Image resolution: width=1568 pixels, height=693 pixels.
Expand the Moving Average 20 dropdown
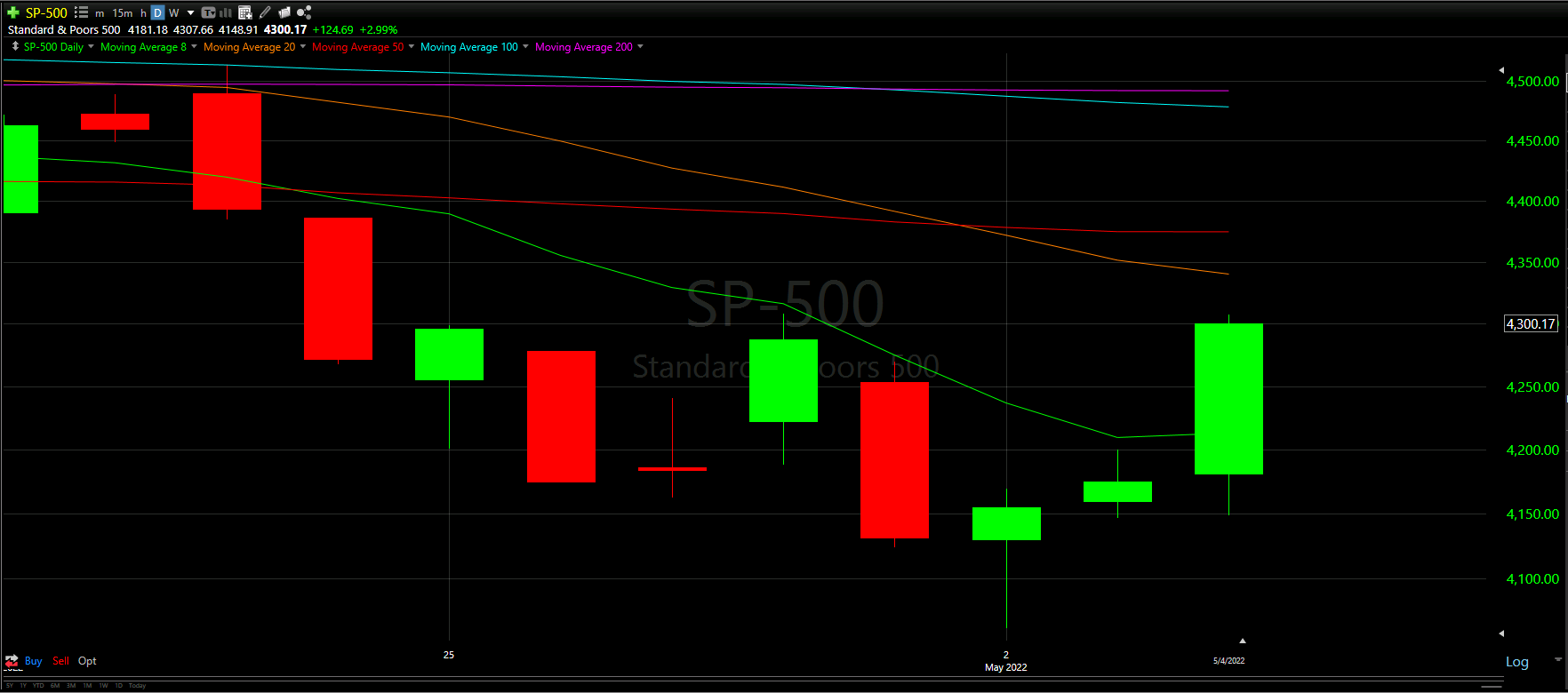(x=303, y=46)
